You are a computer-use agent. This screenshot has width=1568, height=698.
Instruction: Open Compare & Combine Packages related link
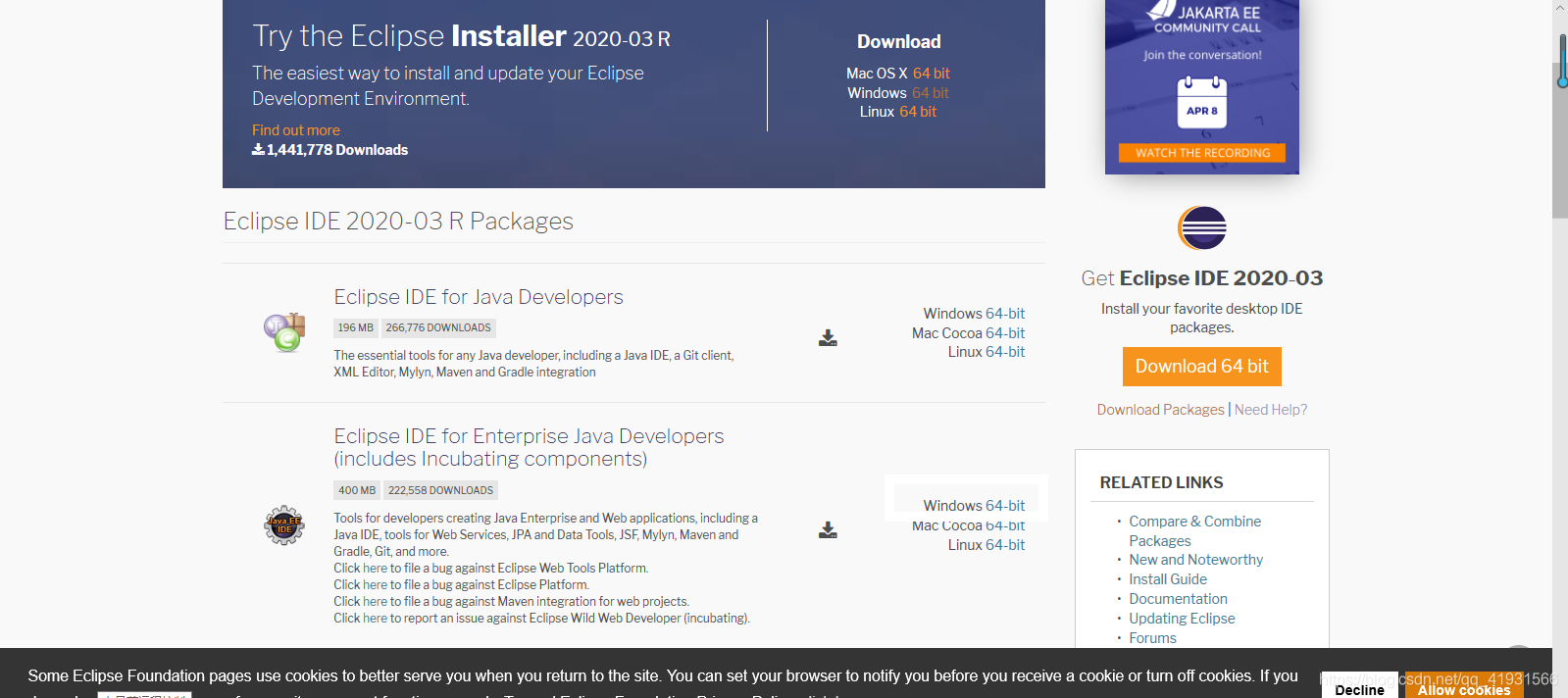[1194, 531]
